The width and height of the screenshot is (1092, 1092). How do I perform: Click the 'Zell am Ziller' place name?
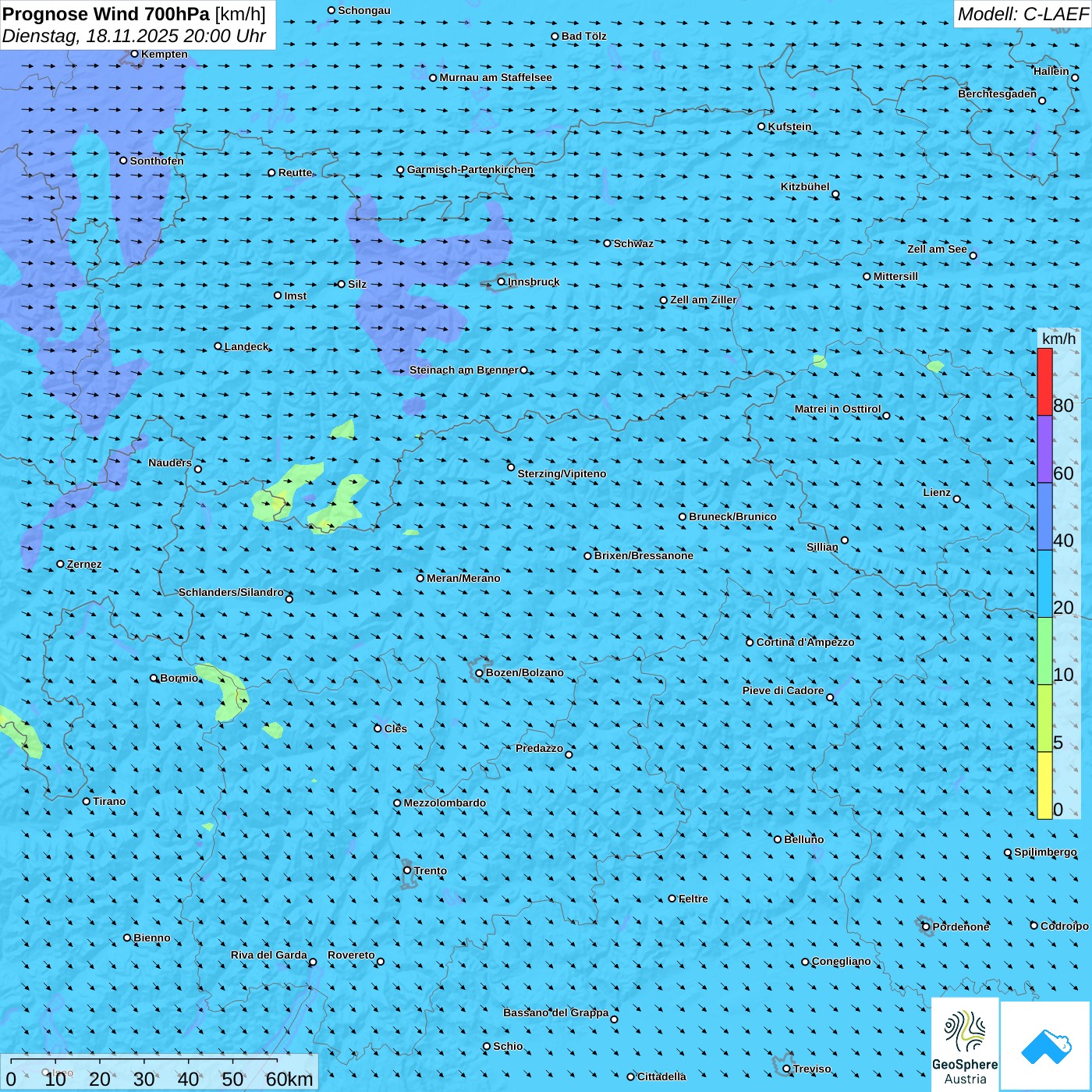(704, 300)
